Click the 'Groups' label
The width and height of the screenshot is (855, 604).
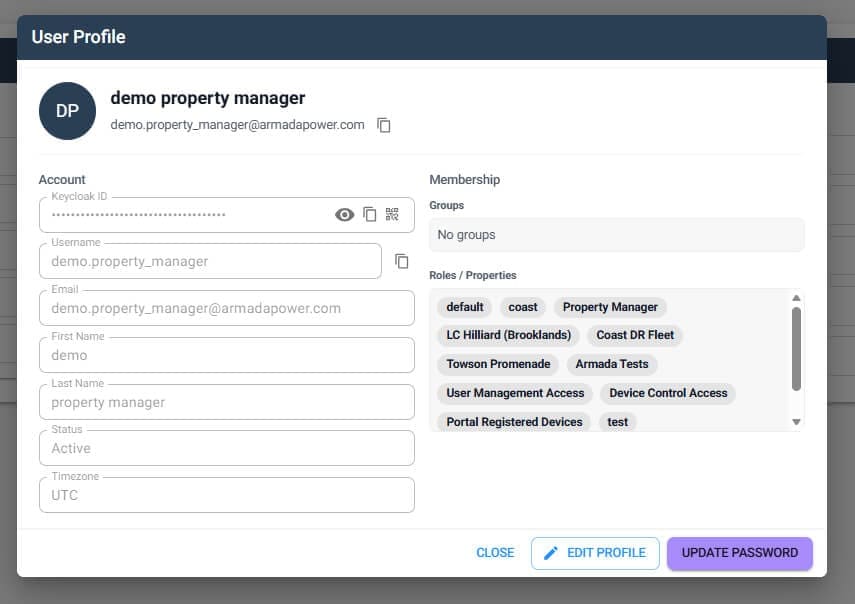[x=447, y=206]
